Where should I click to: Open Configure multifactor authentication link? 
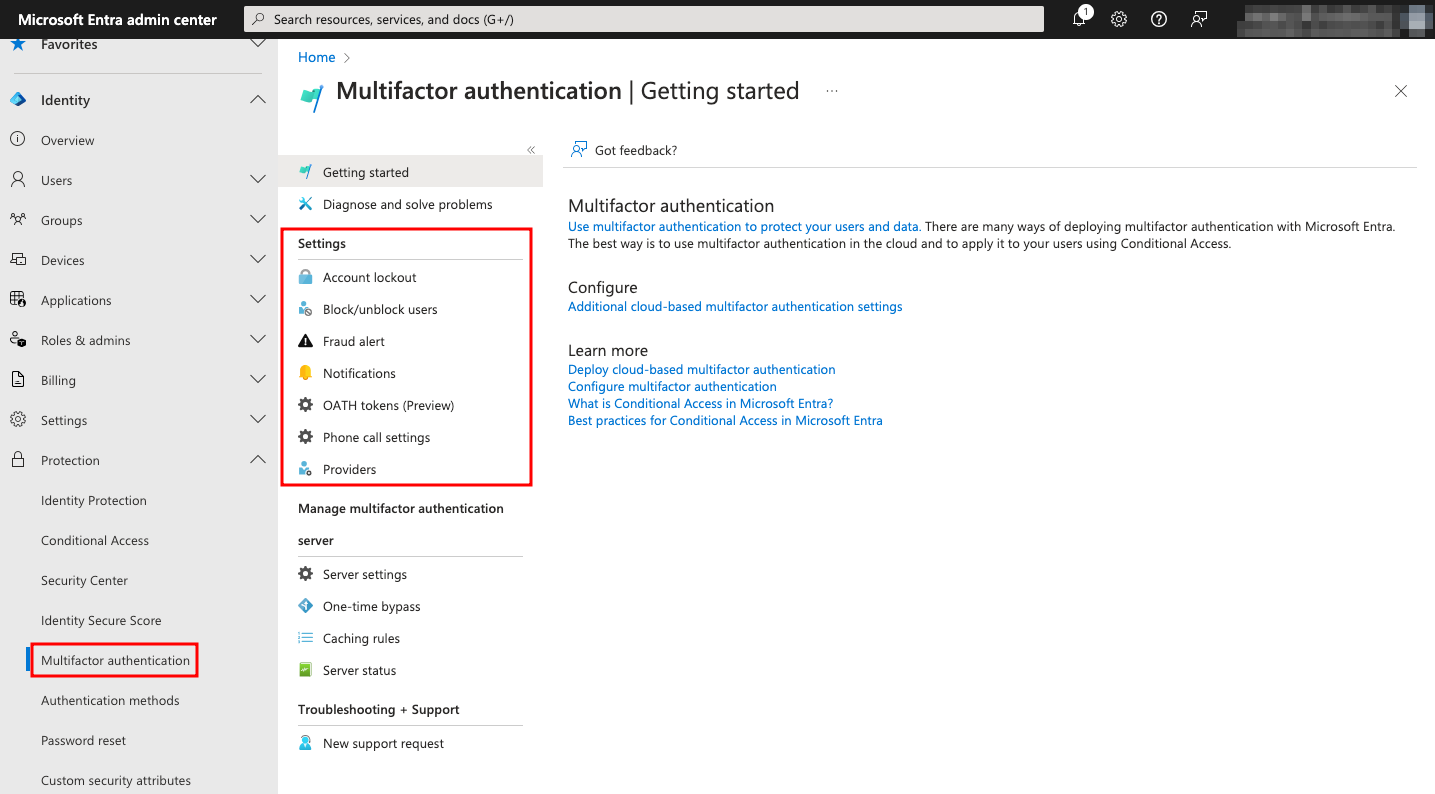click(672, 387)
